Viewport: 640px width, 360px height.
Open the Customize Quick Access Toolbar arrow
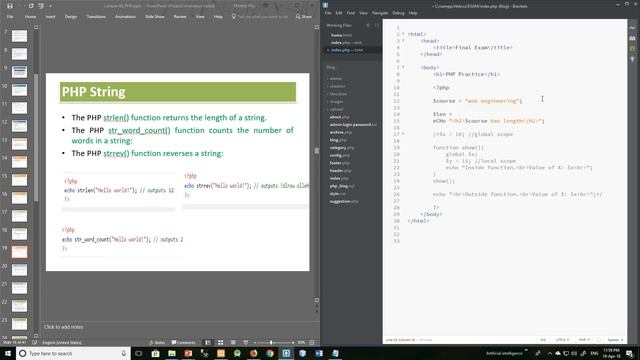pos(50,6)
